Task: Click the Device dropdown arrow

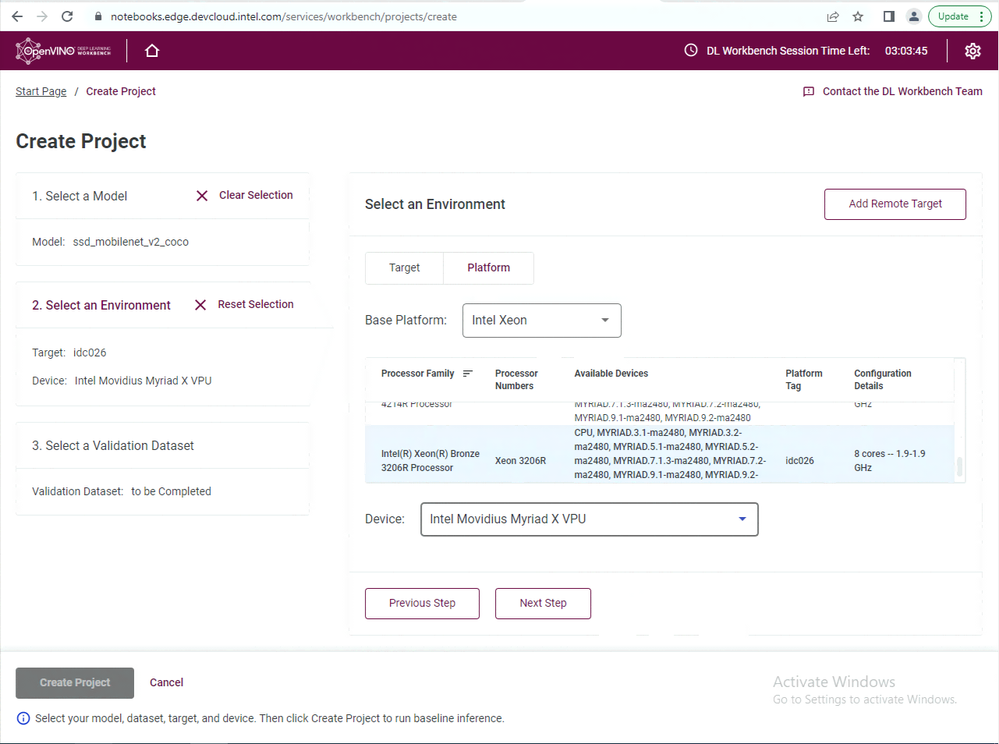Action: (x=742, y=519)
